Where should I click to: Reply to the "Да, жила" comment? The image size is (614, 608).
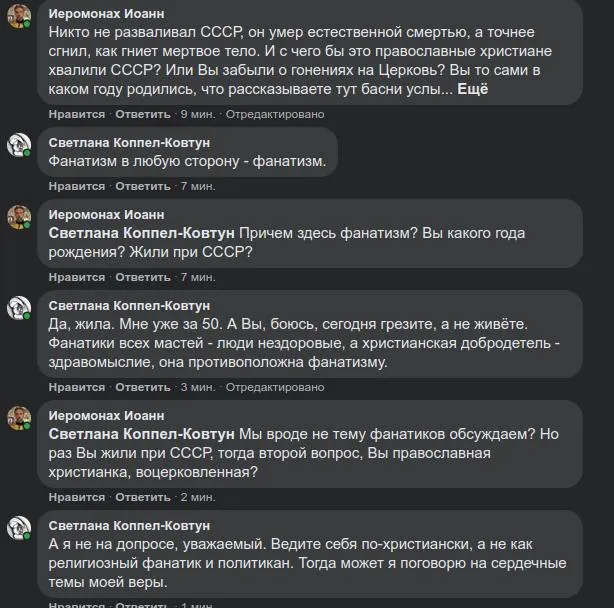[143, 387]
